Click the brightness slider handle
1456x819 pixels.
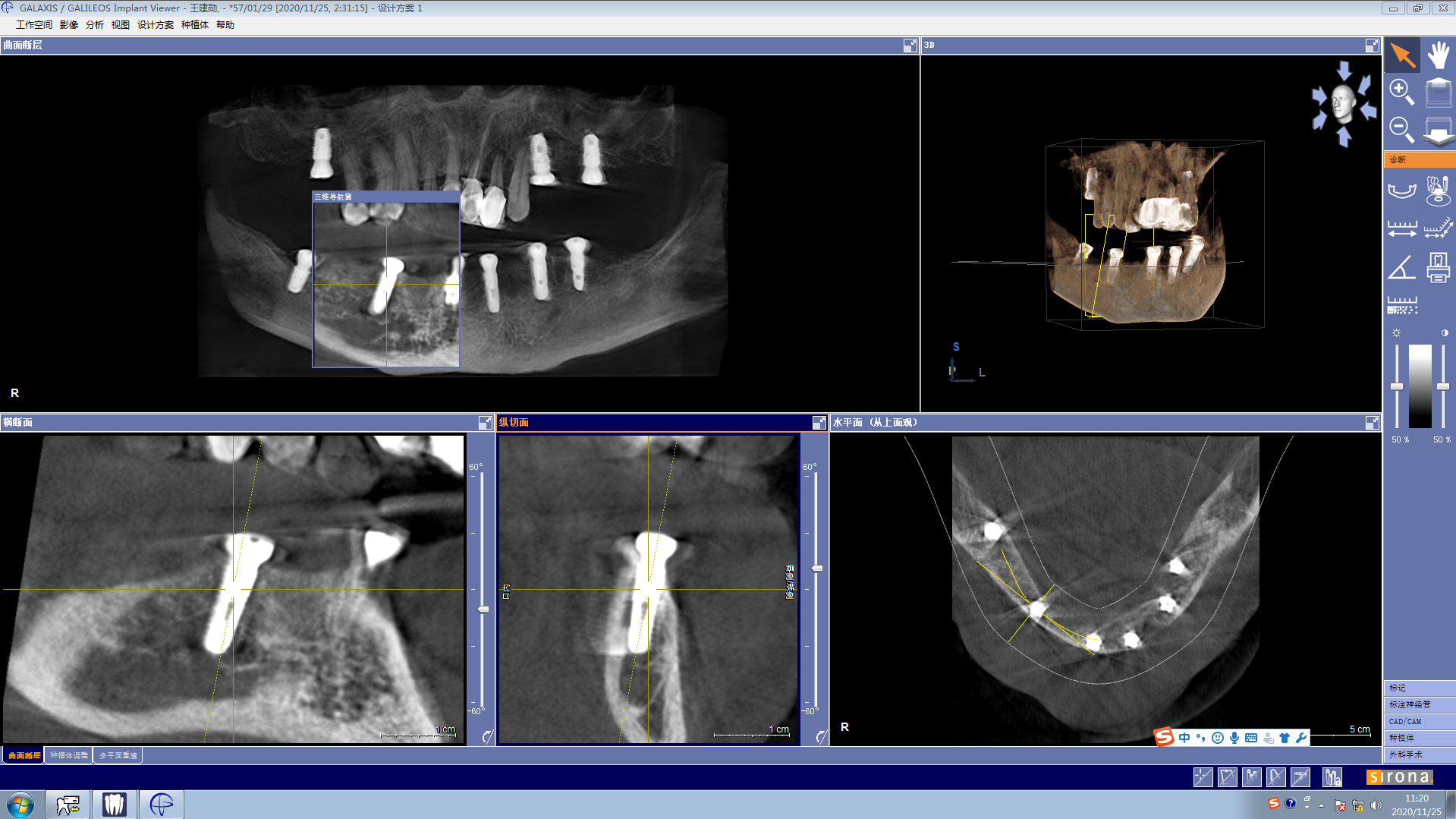1397,386
